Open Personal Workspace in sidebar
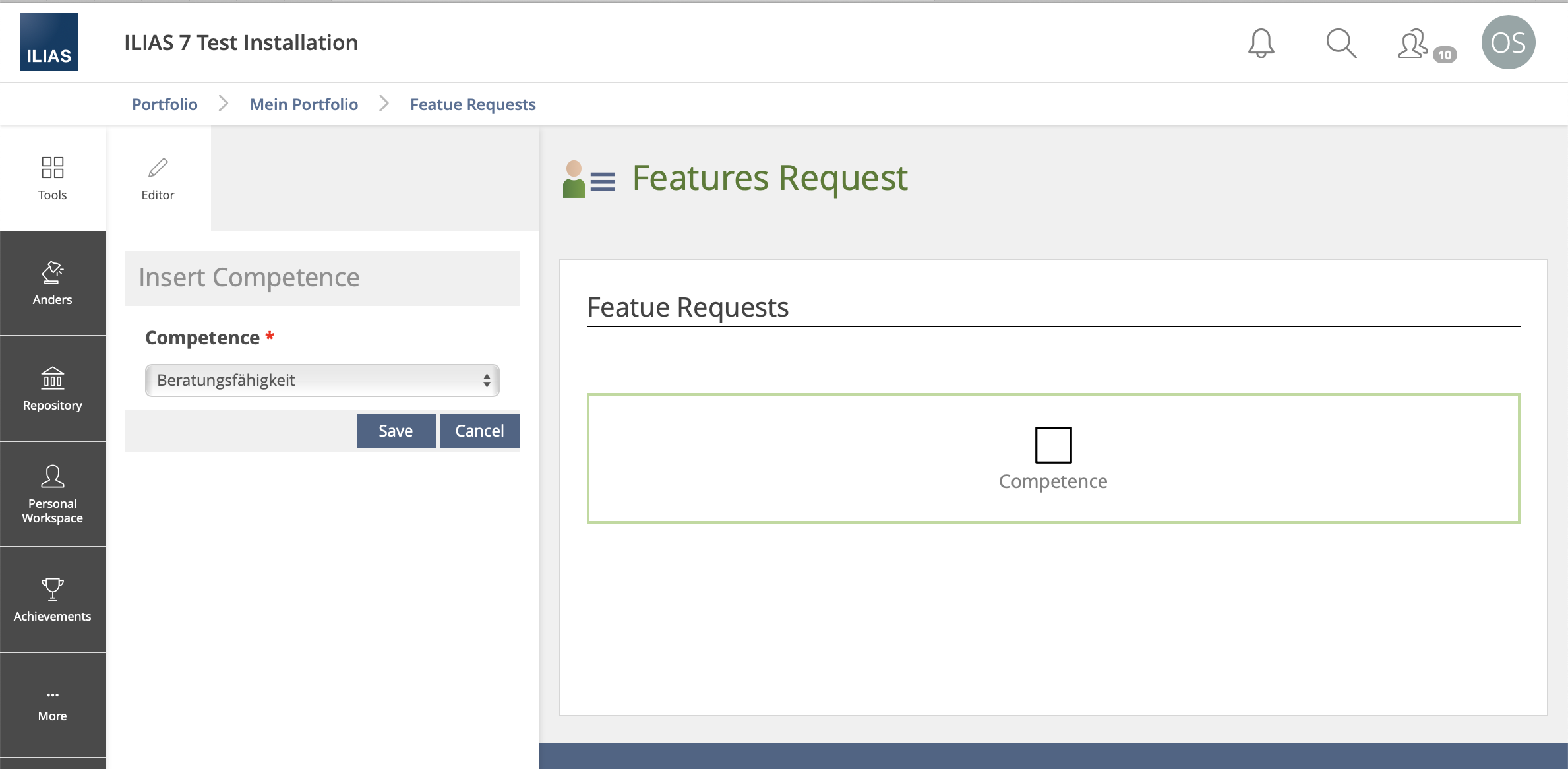The height and width of the screenshot is (769, 1568). click(x=52, y=494)
